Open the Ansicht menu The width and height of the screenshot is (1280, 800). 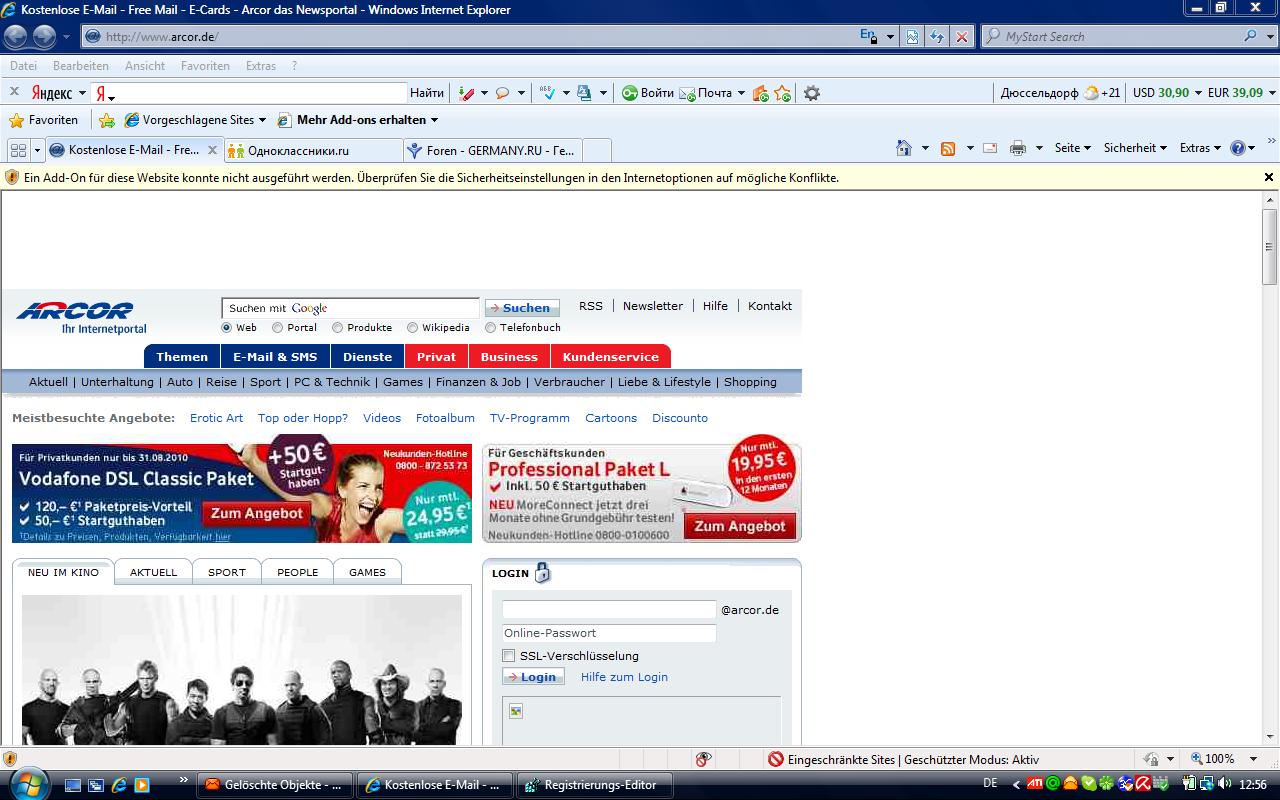coord(145,66)
